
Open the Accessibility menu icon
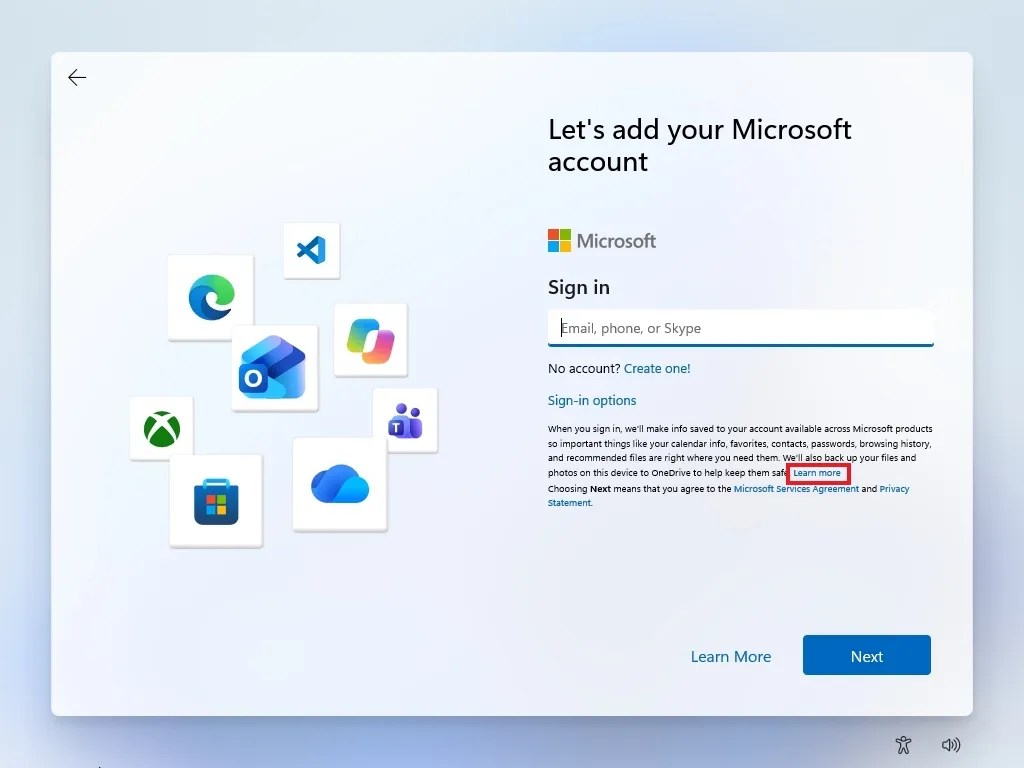click(903, 744)
